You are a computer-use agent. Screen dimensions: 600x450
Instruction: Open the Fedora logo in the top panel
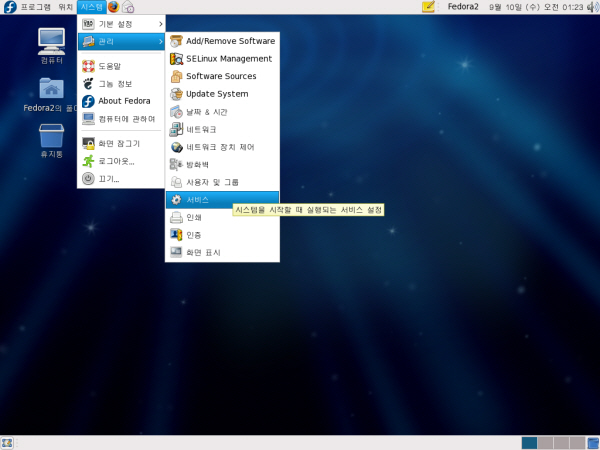point(10,7)
